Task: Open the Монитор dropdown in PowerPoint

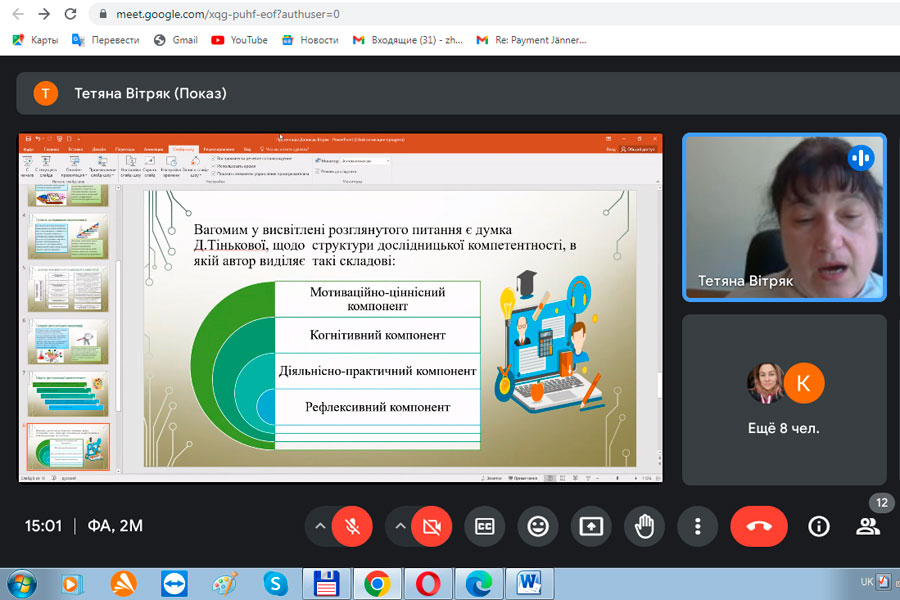Action: tap(366, 161)
